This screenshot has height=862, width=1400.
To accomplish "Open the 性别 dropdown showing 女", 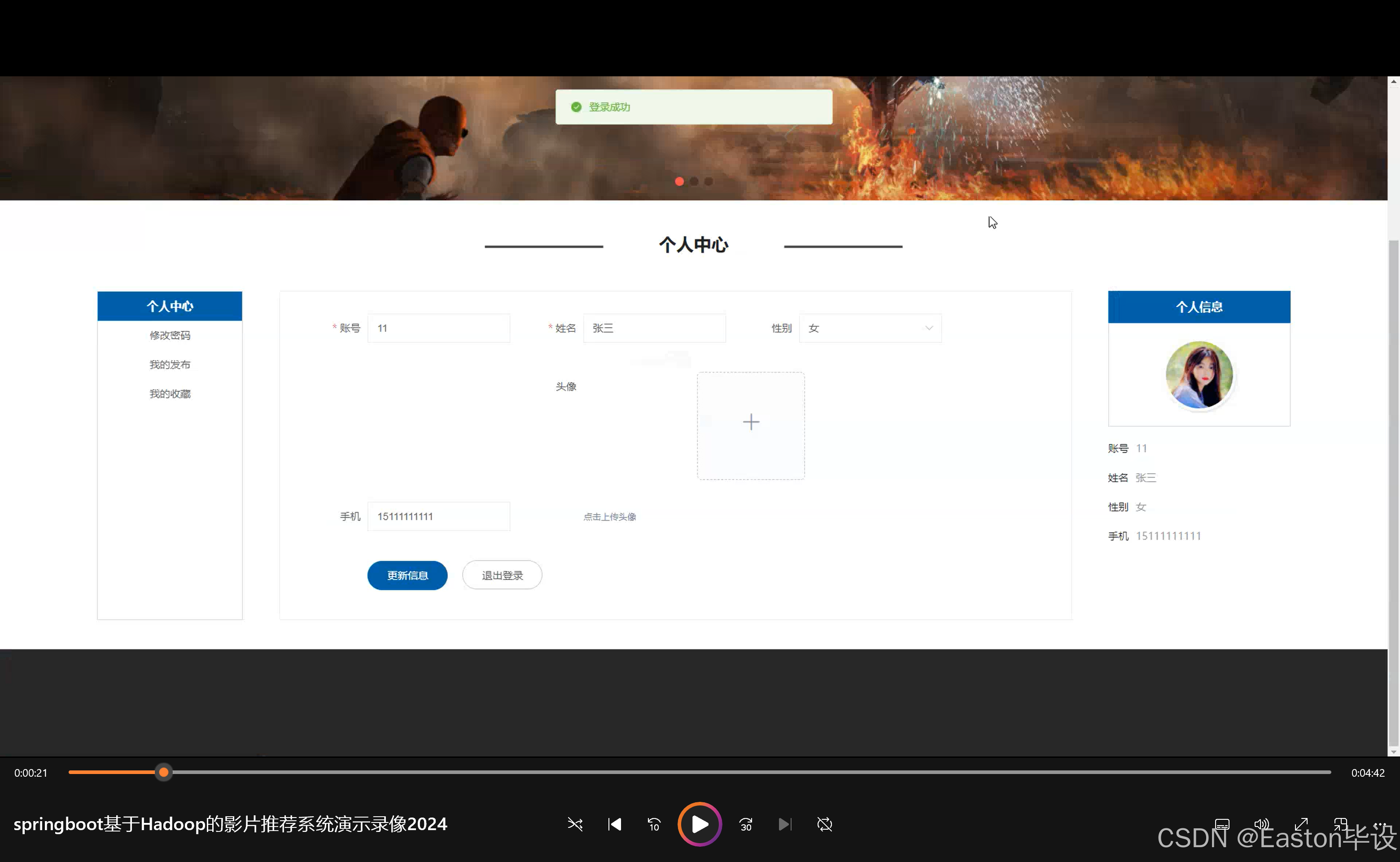I will [x=870, y=328].
